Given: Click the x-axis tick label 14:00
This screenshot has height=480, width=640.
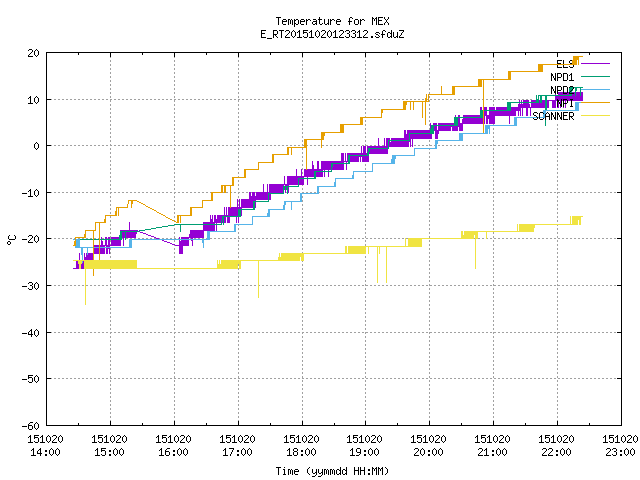Looking at the screenshot, I should tap(45, 452).
